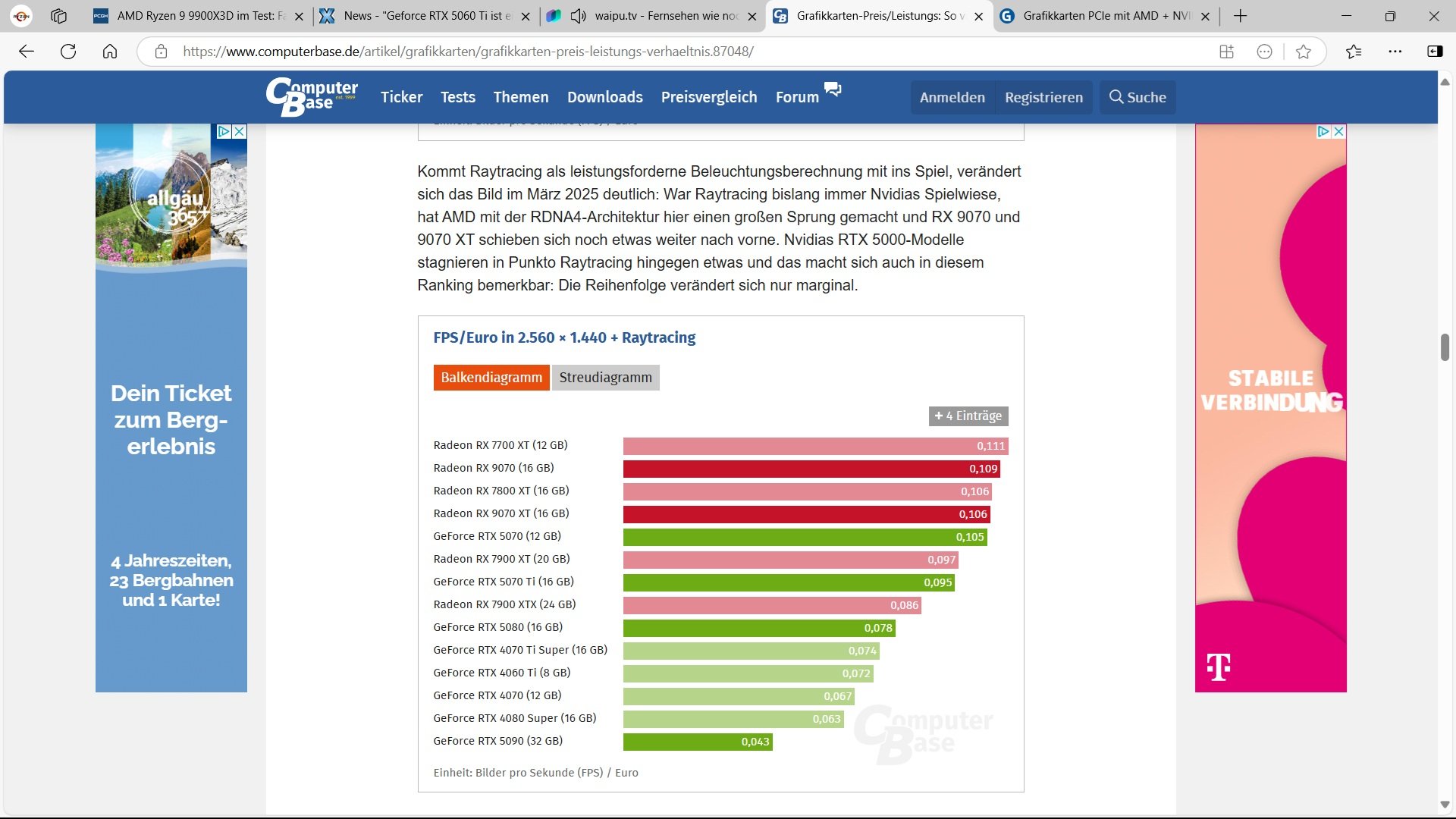Close the waipu.tv tab
This screenshot has height=819, width=1456.
click(752, 16)
